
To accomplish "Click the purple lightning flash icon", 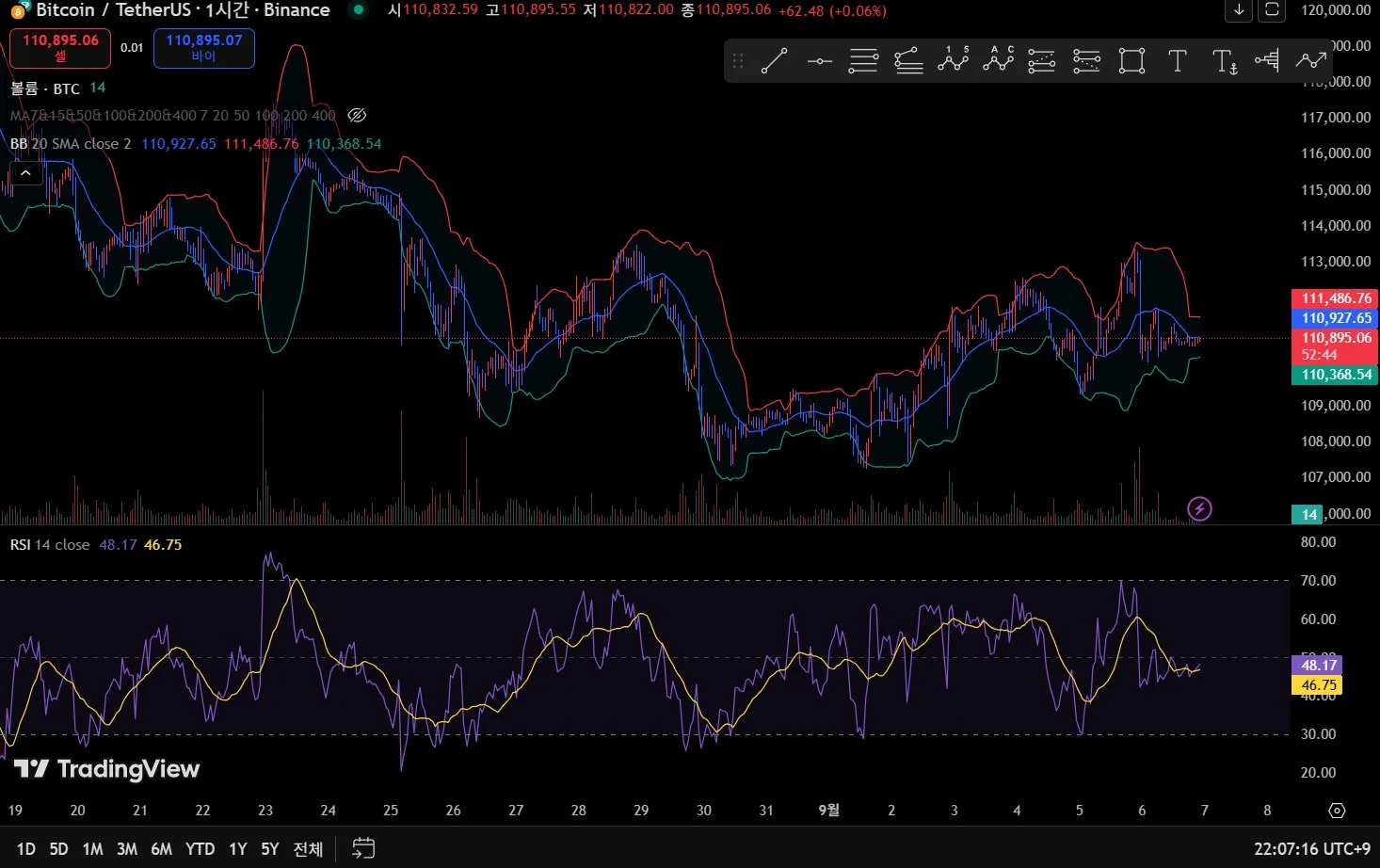I will [x=1199, y=509].
